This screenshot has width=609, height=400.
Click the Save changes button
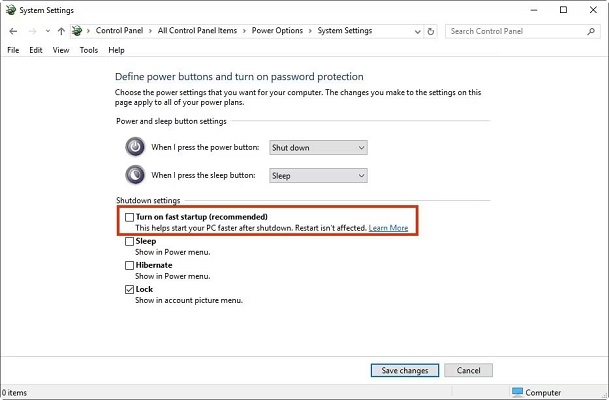(x=405, y=370)
